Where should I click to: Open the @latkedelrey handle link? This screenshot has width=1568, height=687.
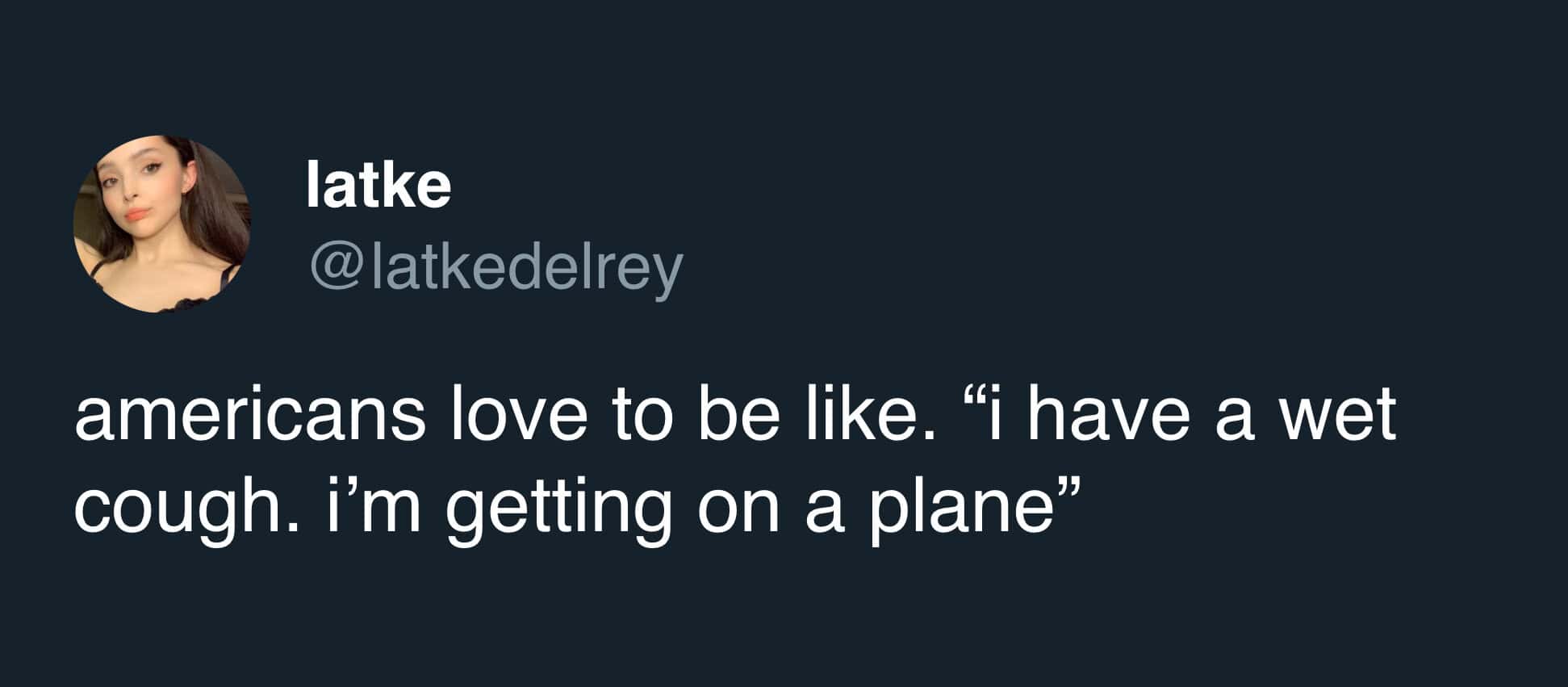495,269
